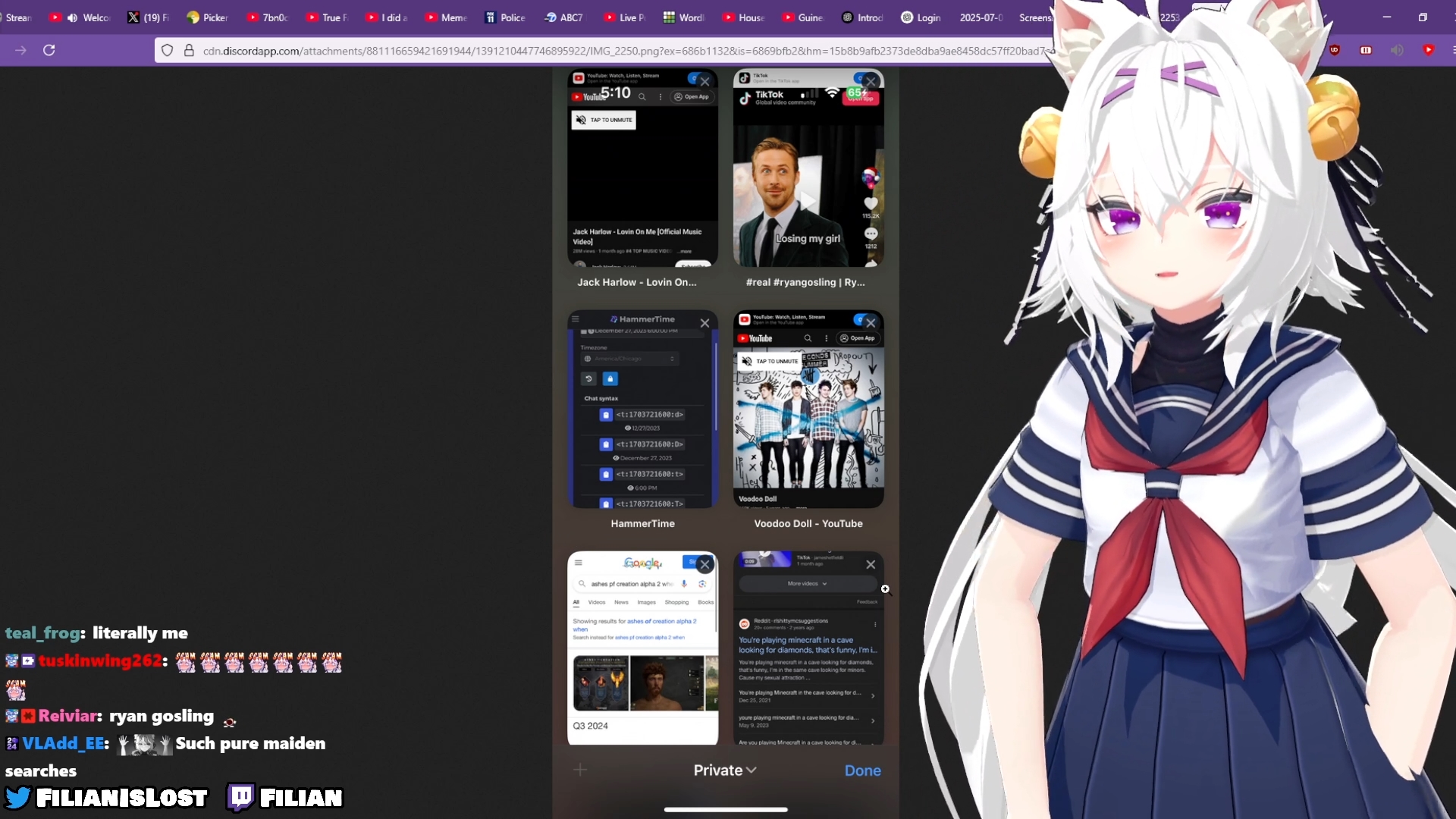The height and width of the screenshot is (819, 1456).
Task: Switch to the Police browser tab
Action: [x=505, y=17]
